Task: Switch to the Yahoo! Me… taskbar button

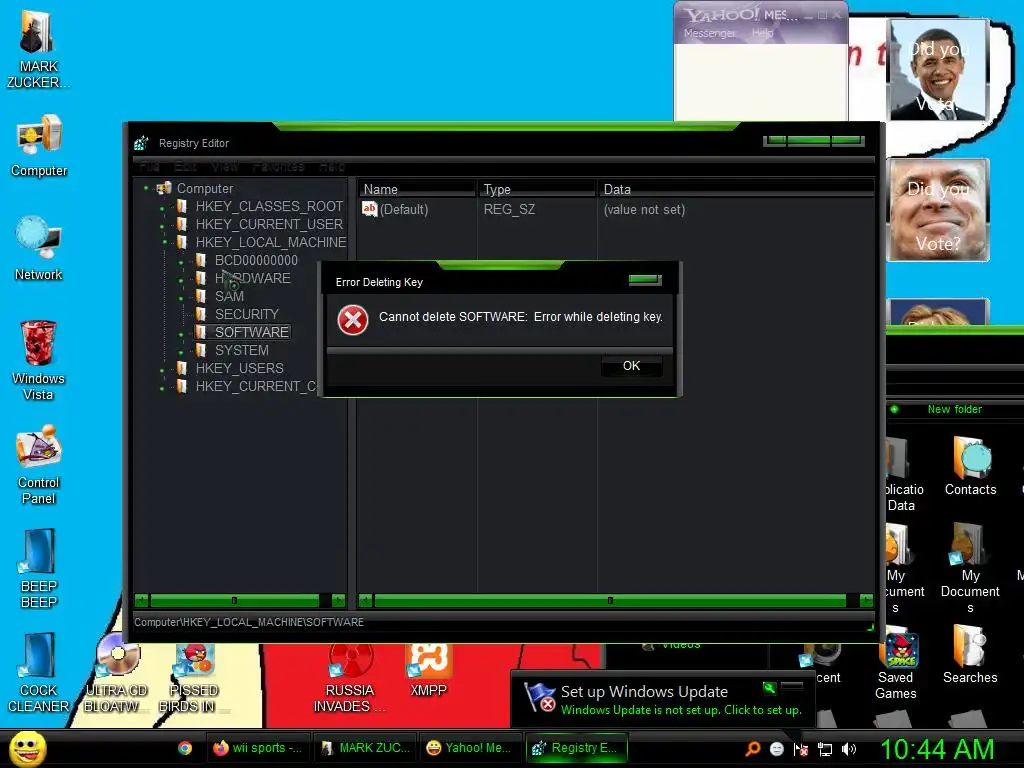Action: [x=471, y=748]
